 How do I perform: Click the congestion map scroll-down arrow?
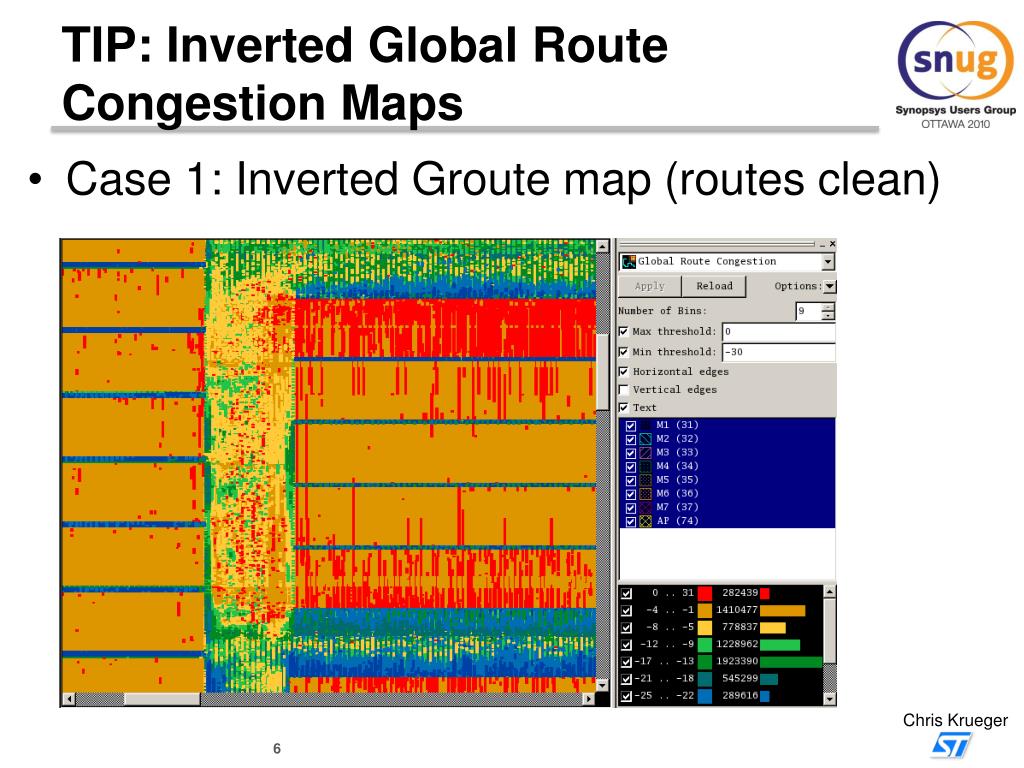coord(602,685)
